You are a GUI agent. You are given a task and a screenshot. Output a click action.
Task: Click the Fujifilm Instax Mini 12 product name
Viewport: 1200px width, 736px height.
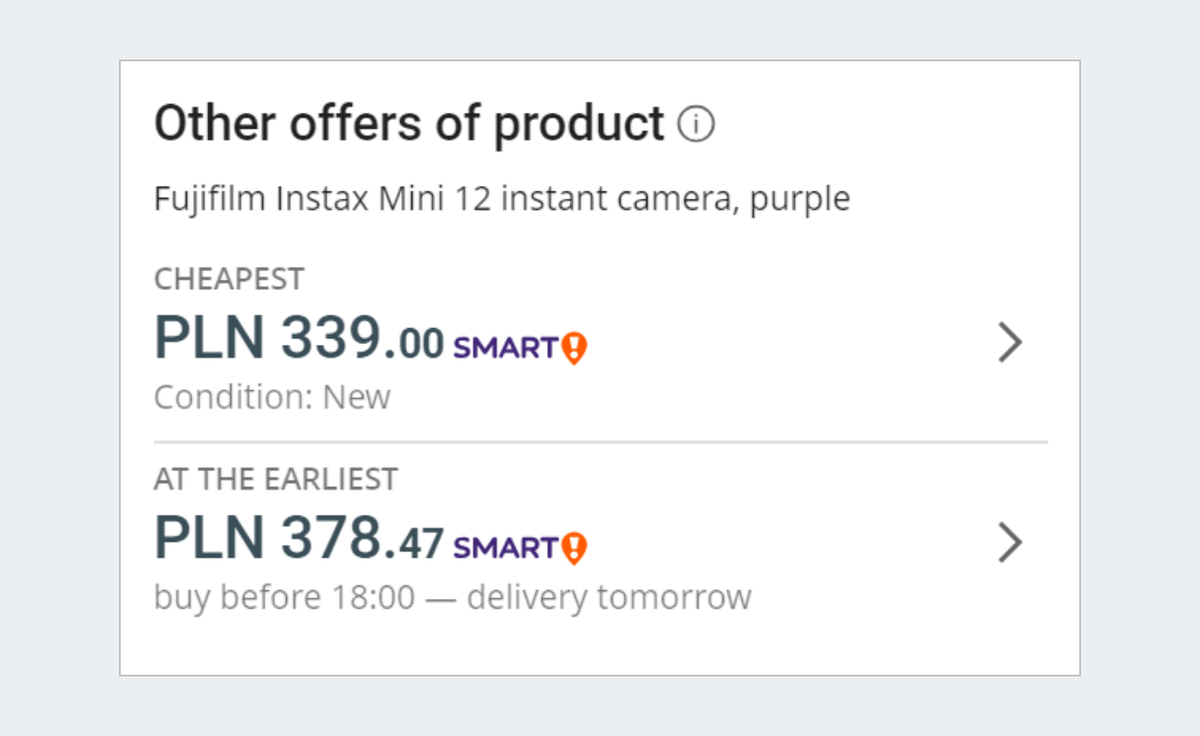point(502,199)
